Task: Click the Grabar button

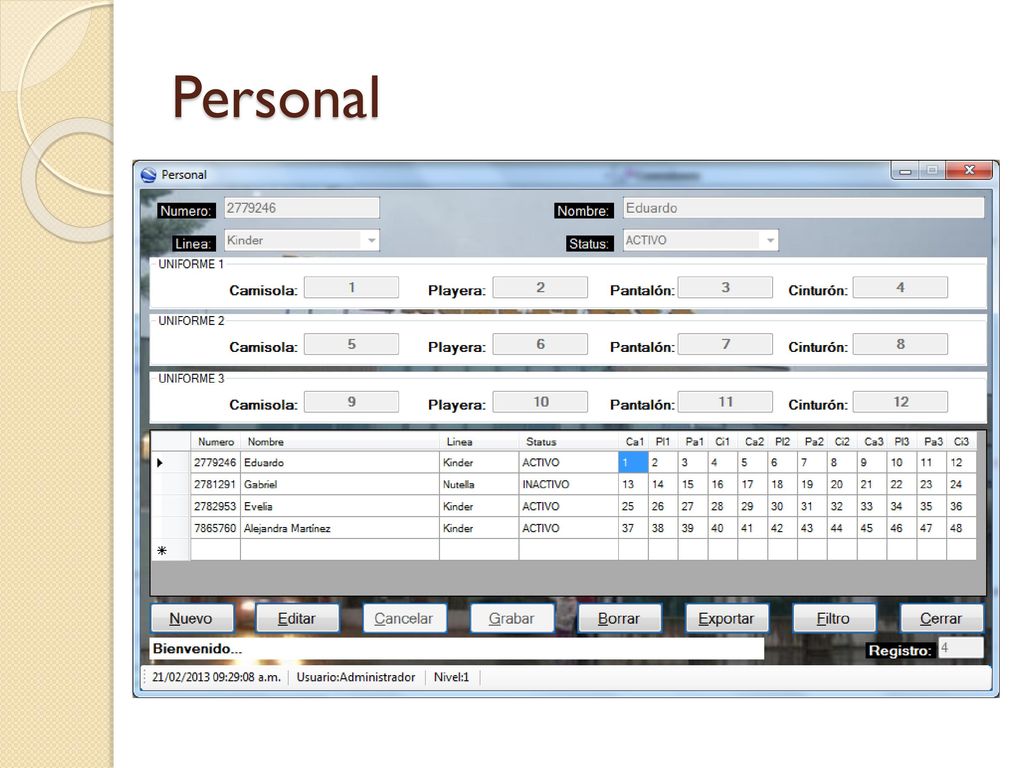Action: (x=512, y=618)
